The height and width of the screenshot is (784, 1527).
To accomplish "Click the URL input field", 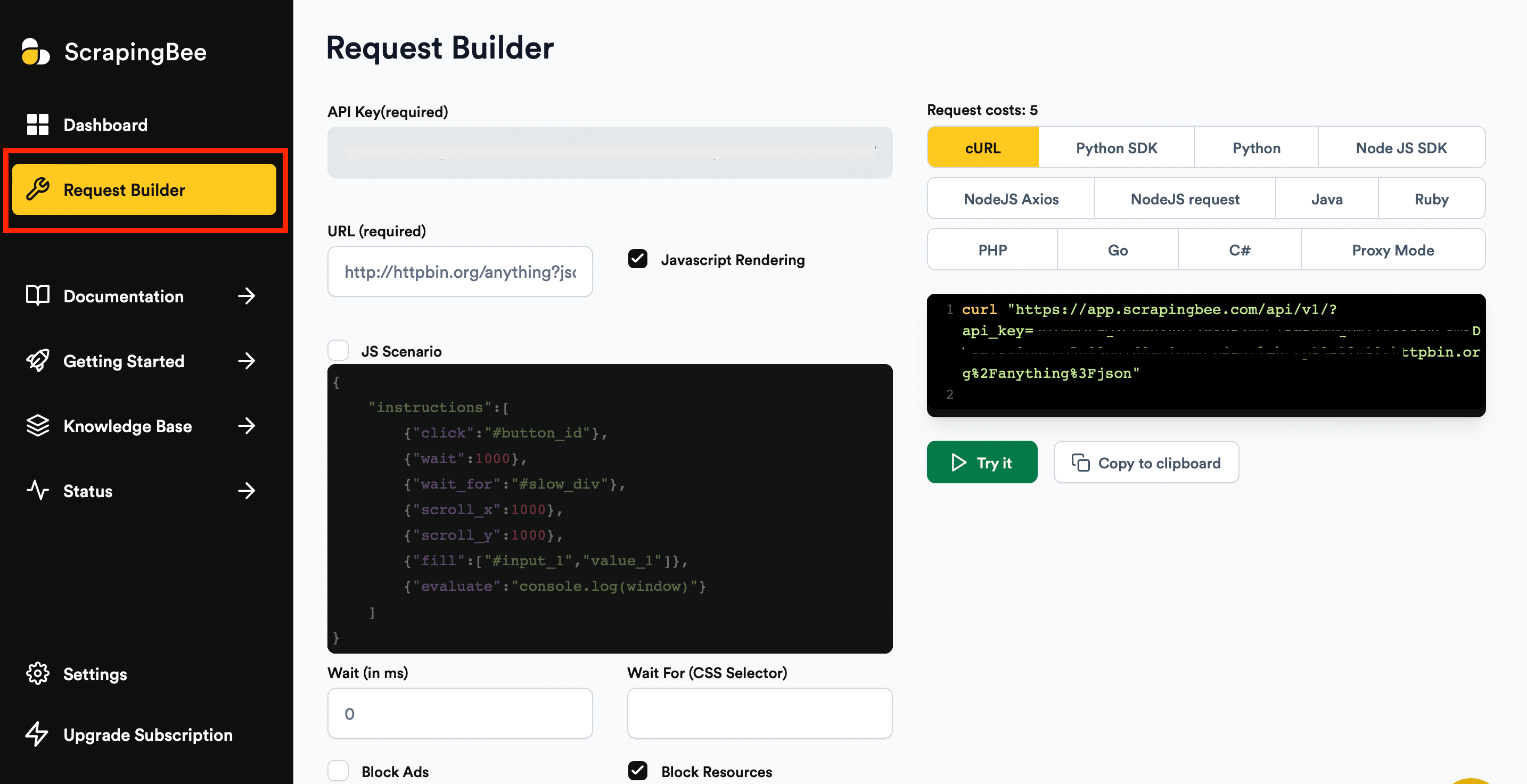I will point(459,271).
